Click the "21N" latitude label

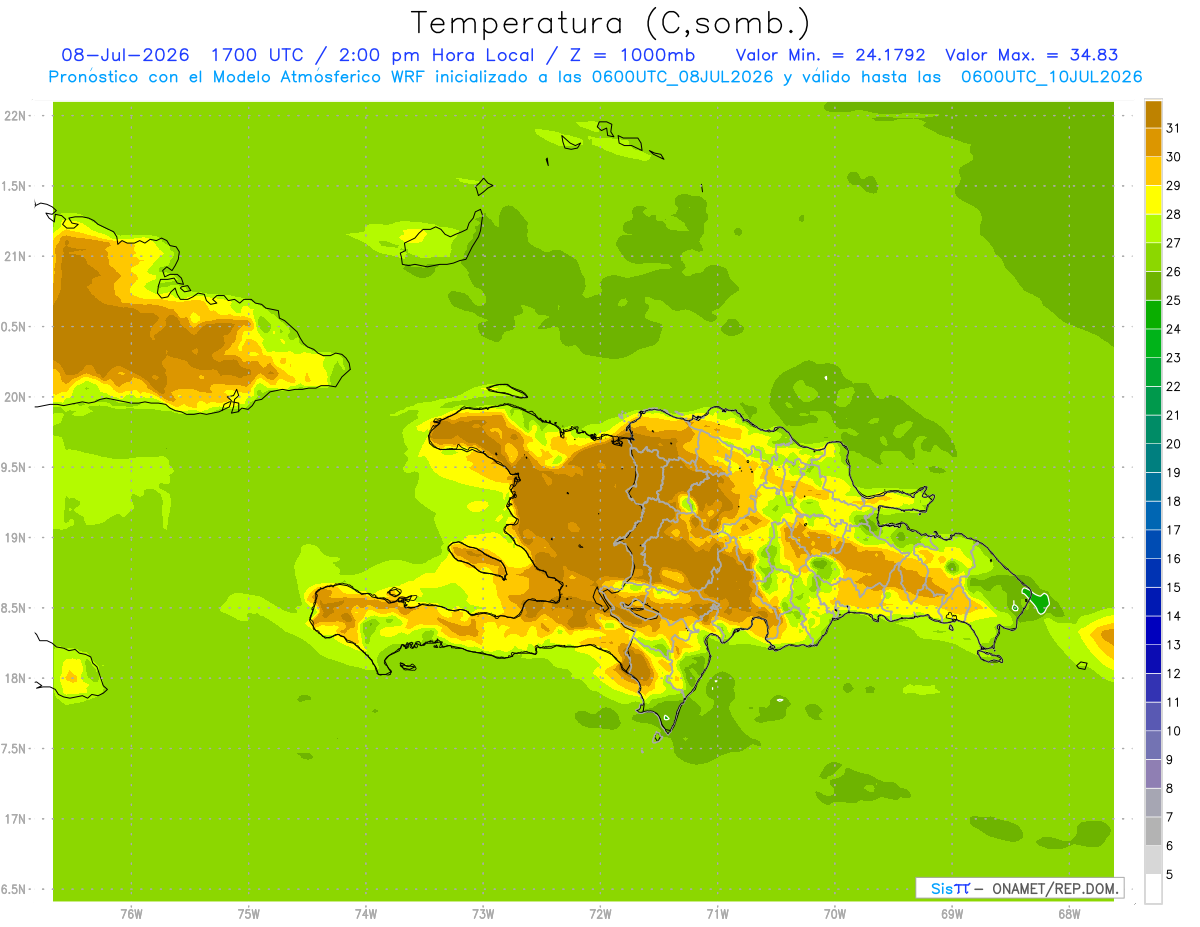click(15, 256)
